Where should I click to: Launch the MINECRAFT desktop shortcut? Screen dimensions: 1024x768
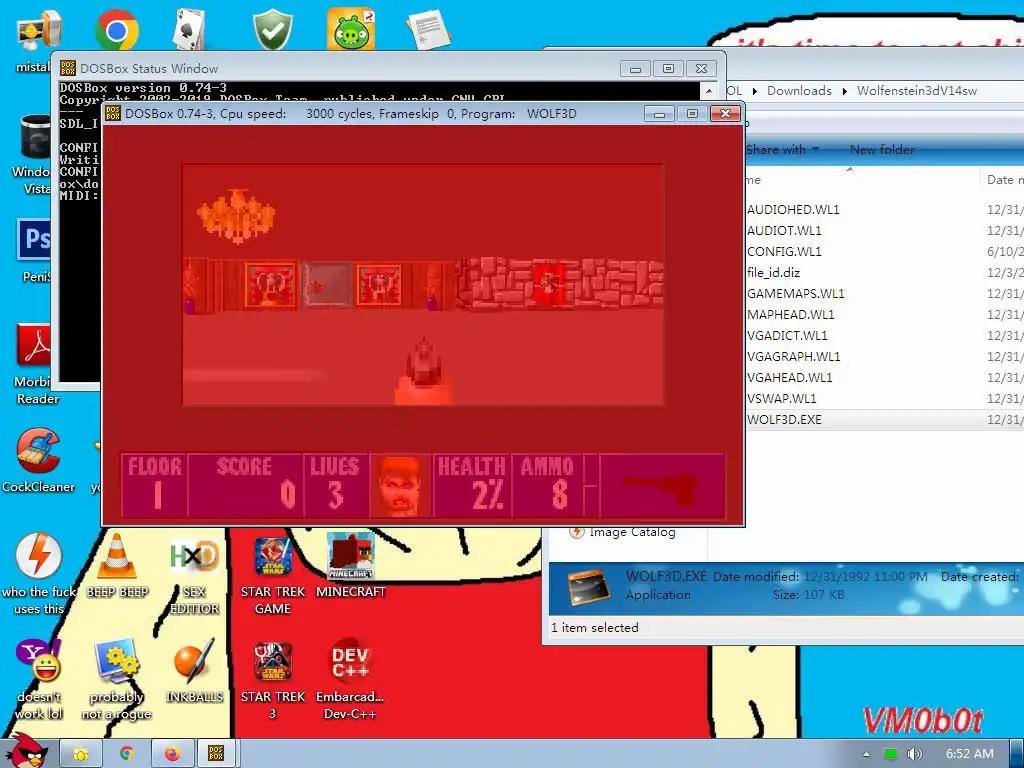tap(351, 566)
